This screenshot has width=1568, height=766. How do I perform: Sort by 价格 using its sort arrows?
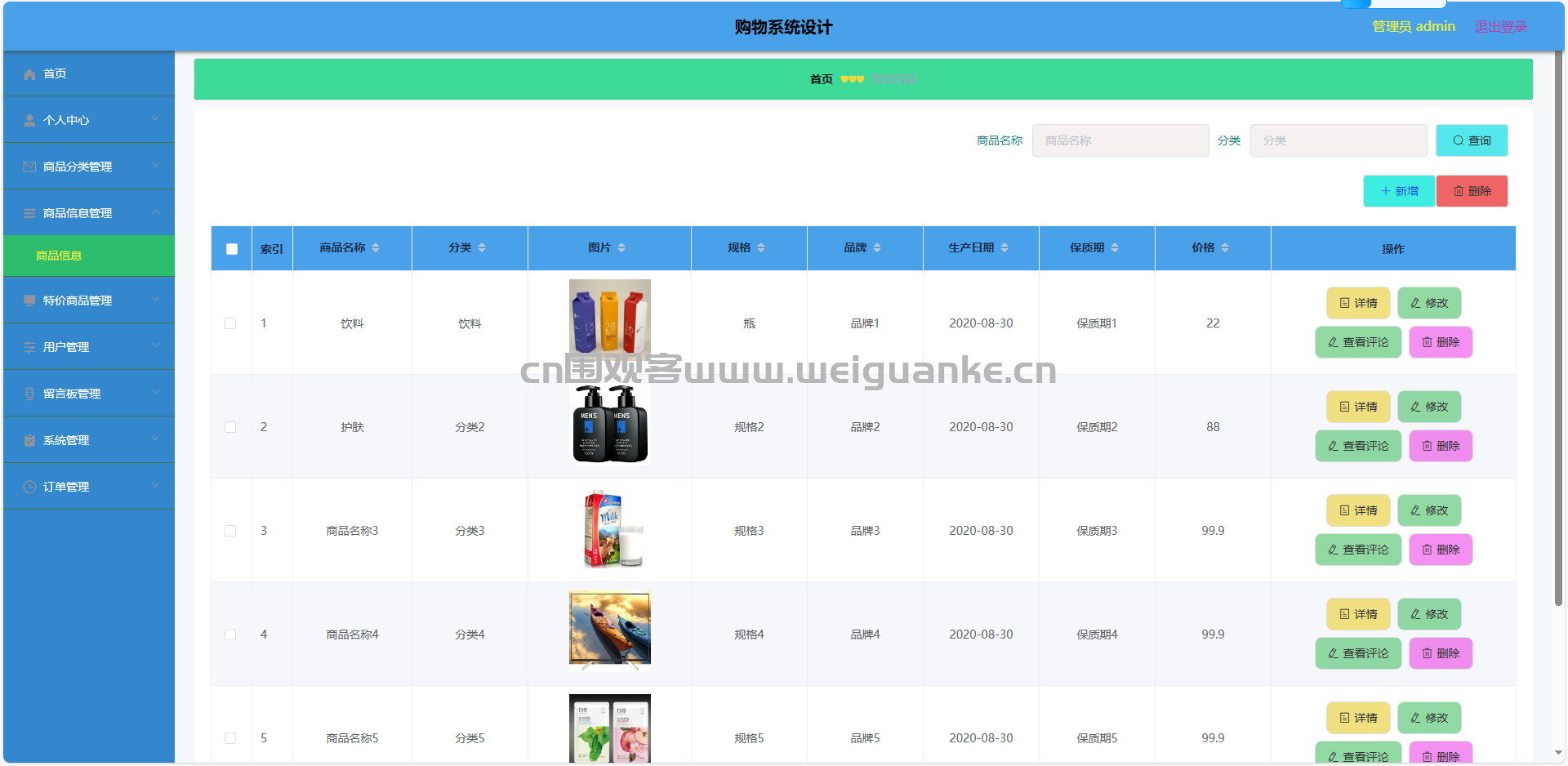[1225, 248]
